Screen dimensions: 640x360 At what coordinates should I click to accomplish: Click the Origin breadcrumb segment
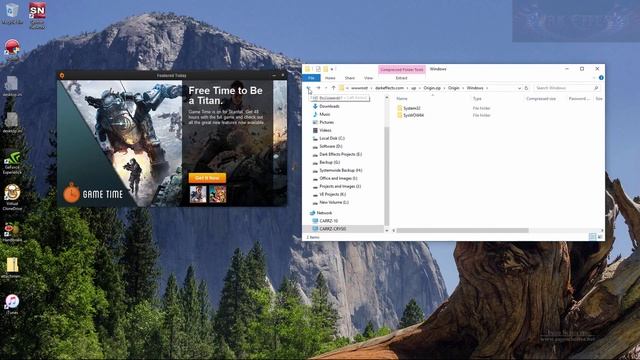453,88
